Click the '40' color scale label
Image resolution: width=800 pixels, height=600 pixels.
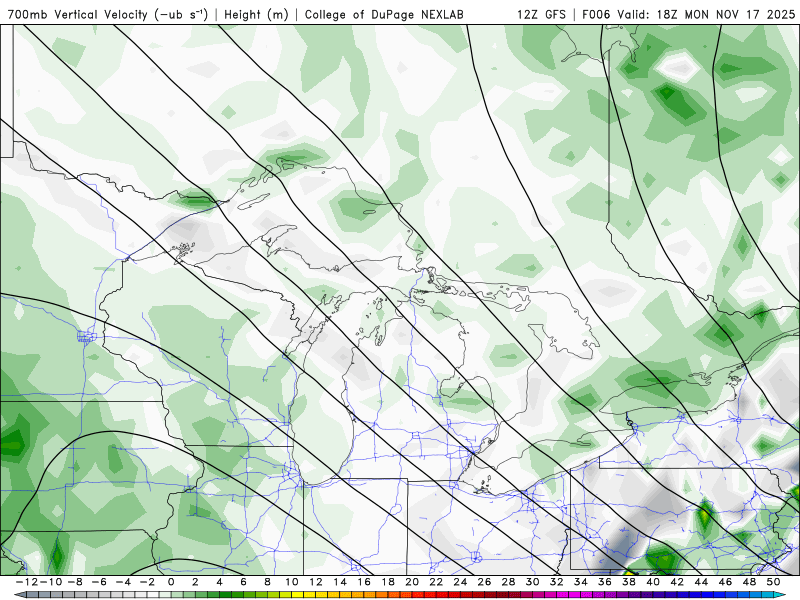point(653,582)
